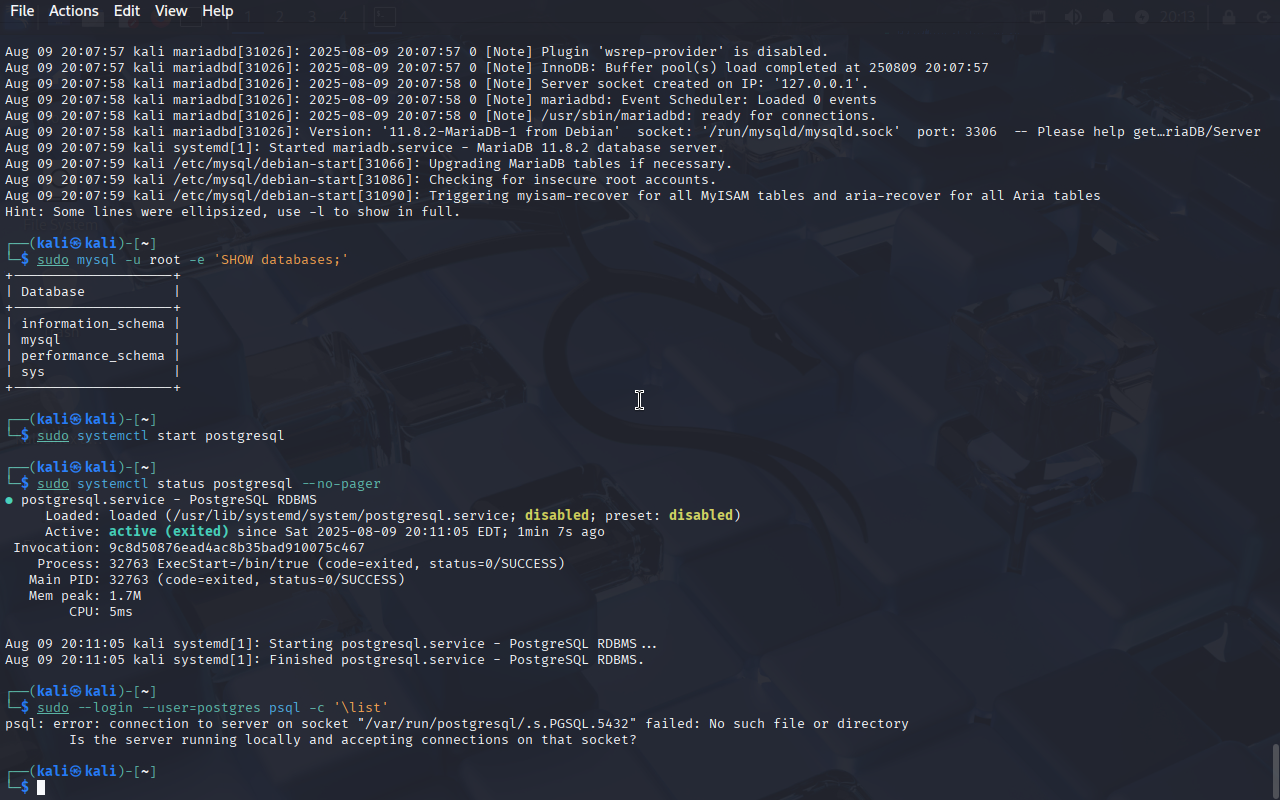Click the 'performance_schema' database row
The height and width of the screenshot is (800, 1280).
[93, 356]
